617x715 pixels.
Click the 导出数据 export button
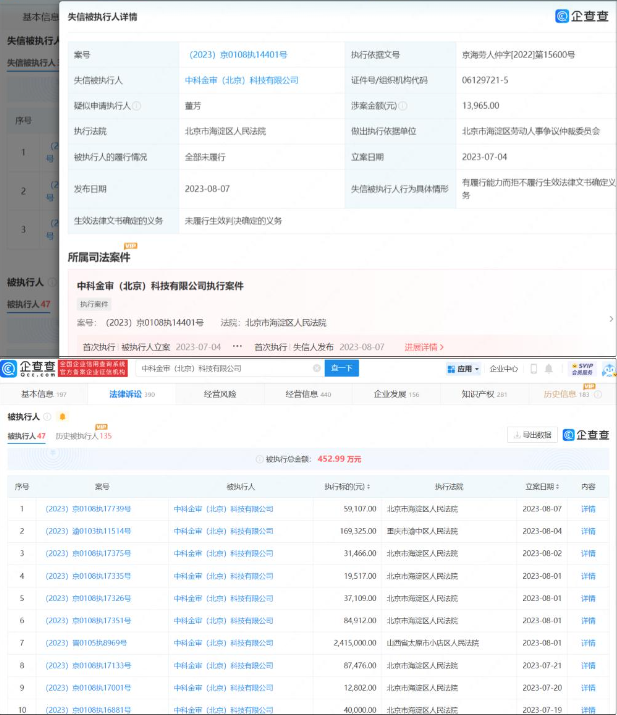tap(532, 435)
